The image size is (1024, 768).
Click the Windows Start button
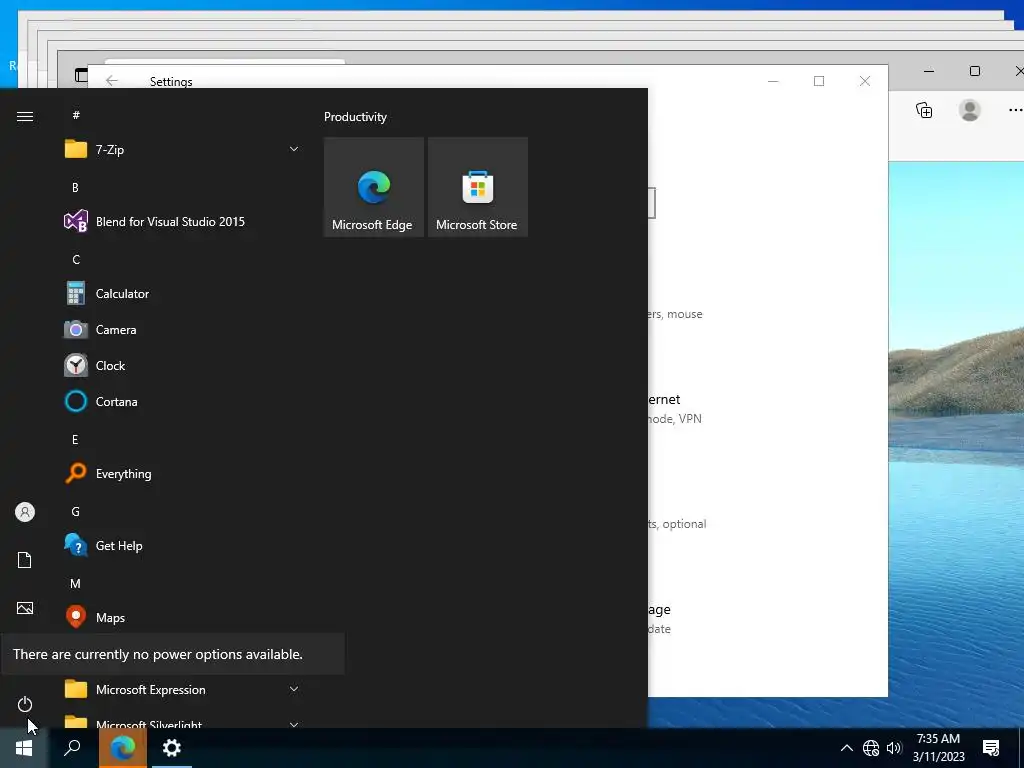click(24, 748)
